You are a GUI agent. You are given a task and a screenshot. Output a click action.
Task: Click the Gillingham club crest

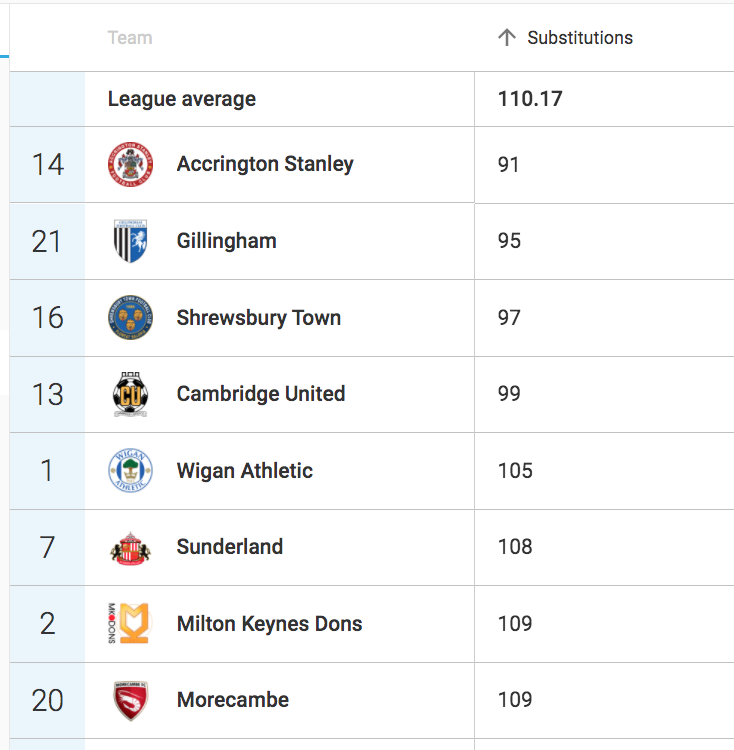point(130,241)
